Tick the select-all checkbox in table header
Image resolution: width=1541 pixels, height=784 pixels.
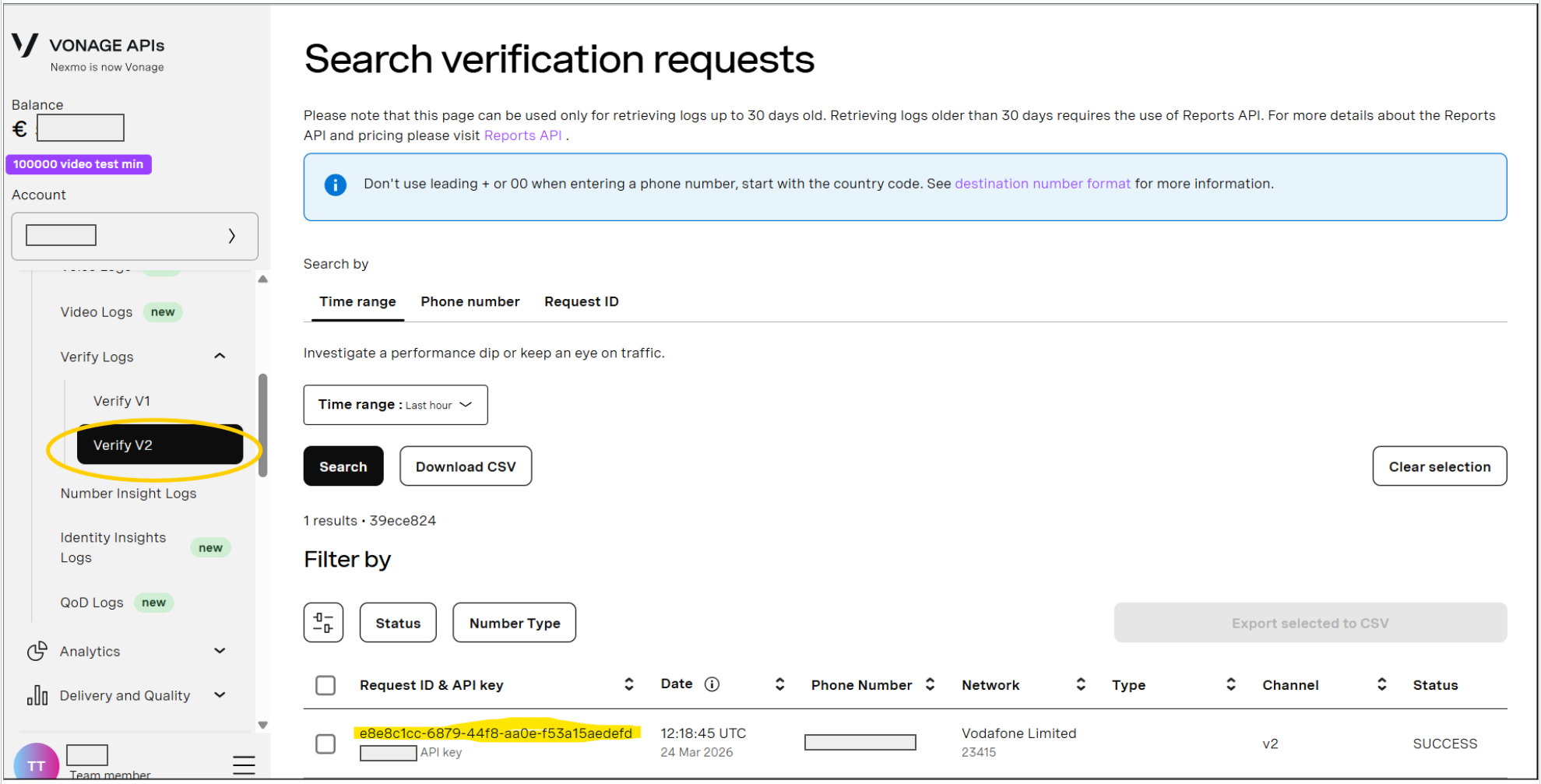tap(325, 685)
